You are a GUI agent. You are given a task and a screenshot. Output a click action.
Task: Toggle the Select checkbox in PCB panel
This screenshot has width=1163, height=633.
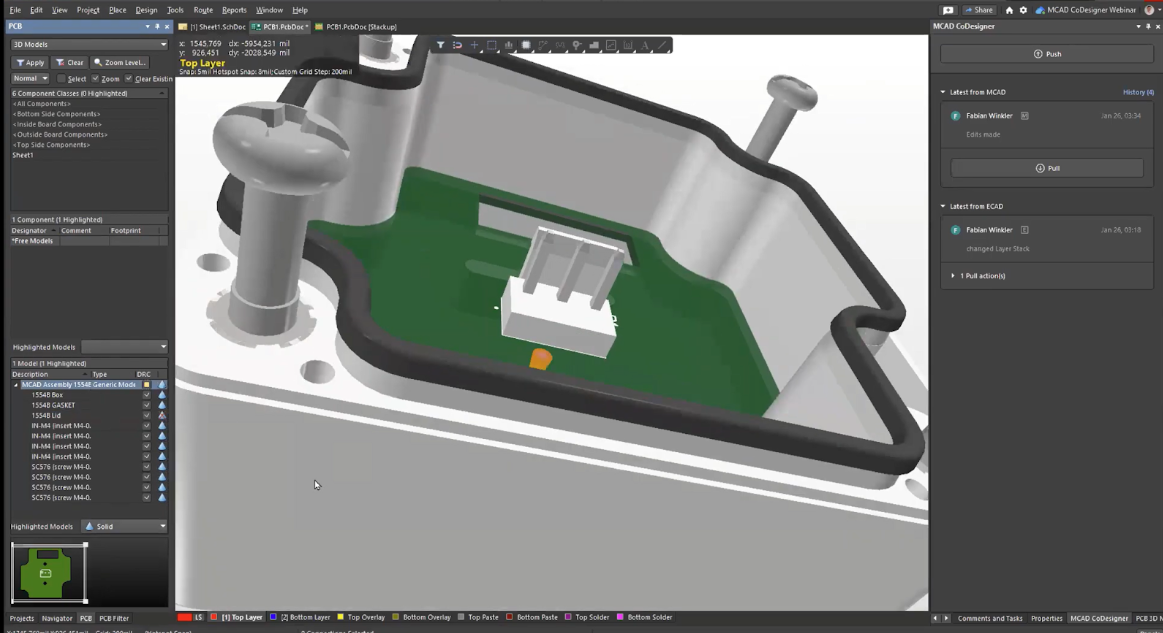pos(62,79)
